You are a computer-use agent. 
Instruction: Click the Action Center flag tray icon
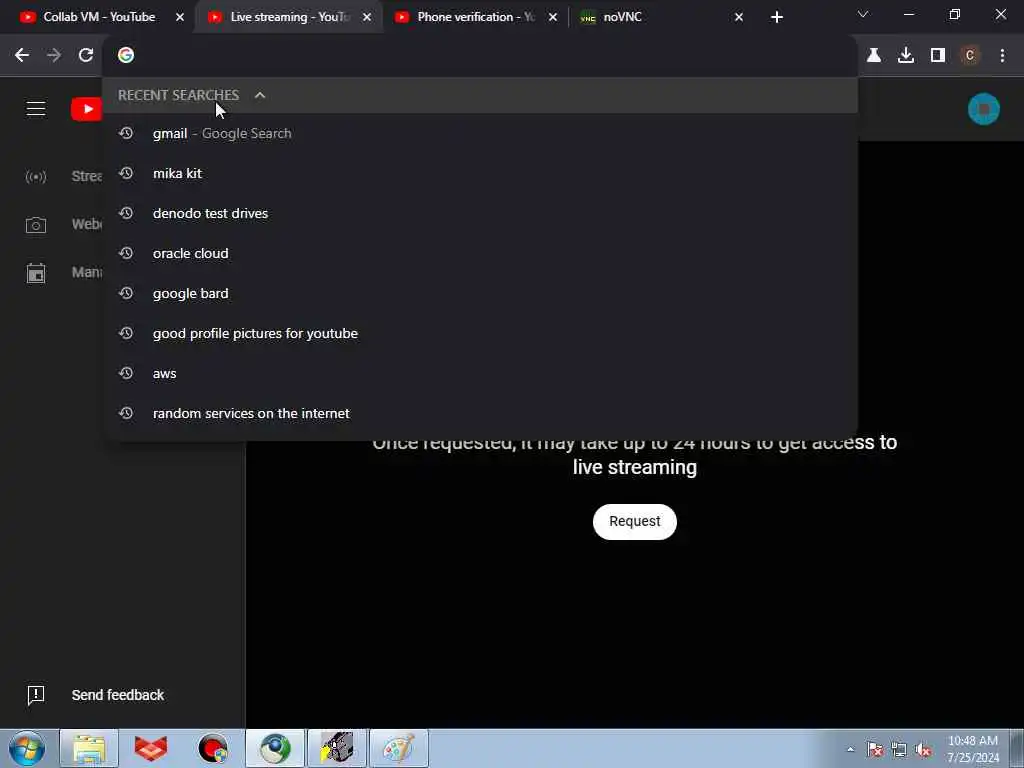875,750
